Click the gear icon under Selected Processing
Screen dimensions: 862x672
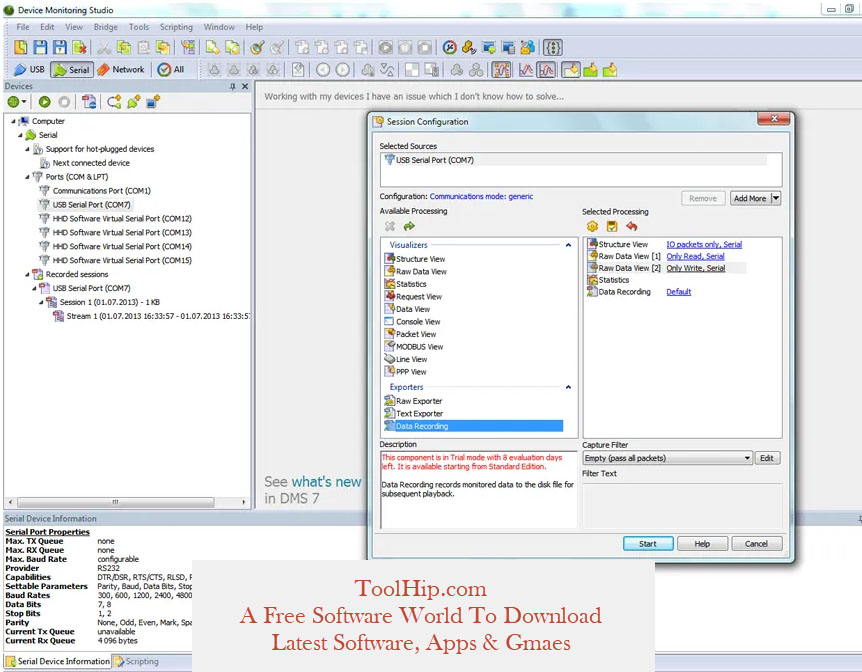(592, 226)
